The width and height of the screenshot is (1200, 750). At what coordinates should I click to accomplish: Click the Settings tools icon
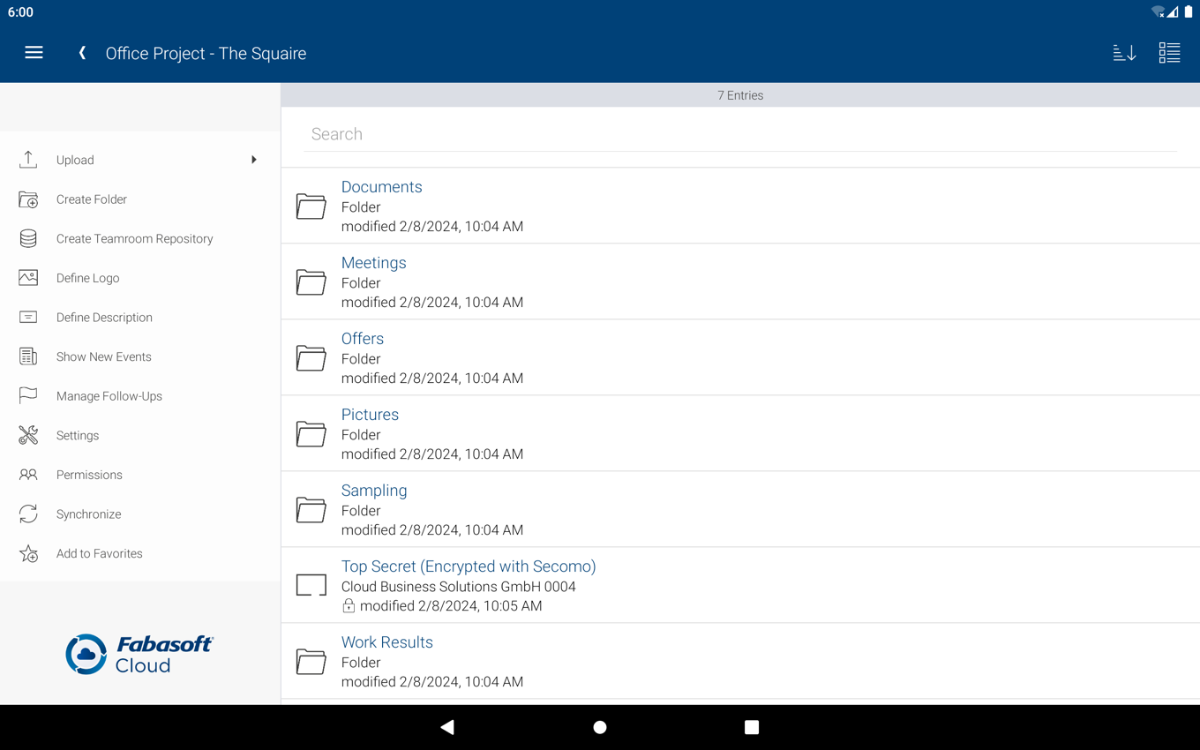pyautogui.click(x=28, y=435)
